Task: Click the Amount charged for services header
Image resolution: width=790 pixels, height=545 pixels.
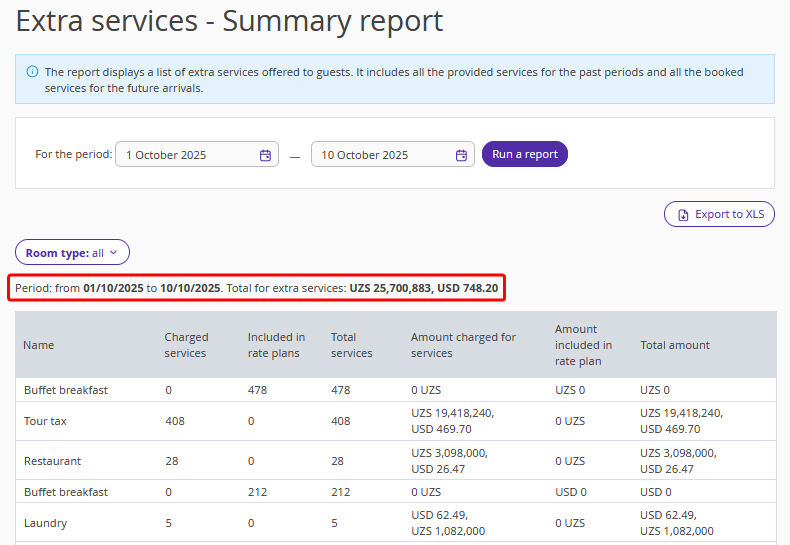Action: [x=463, y=345]
